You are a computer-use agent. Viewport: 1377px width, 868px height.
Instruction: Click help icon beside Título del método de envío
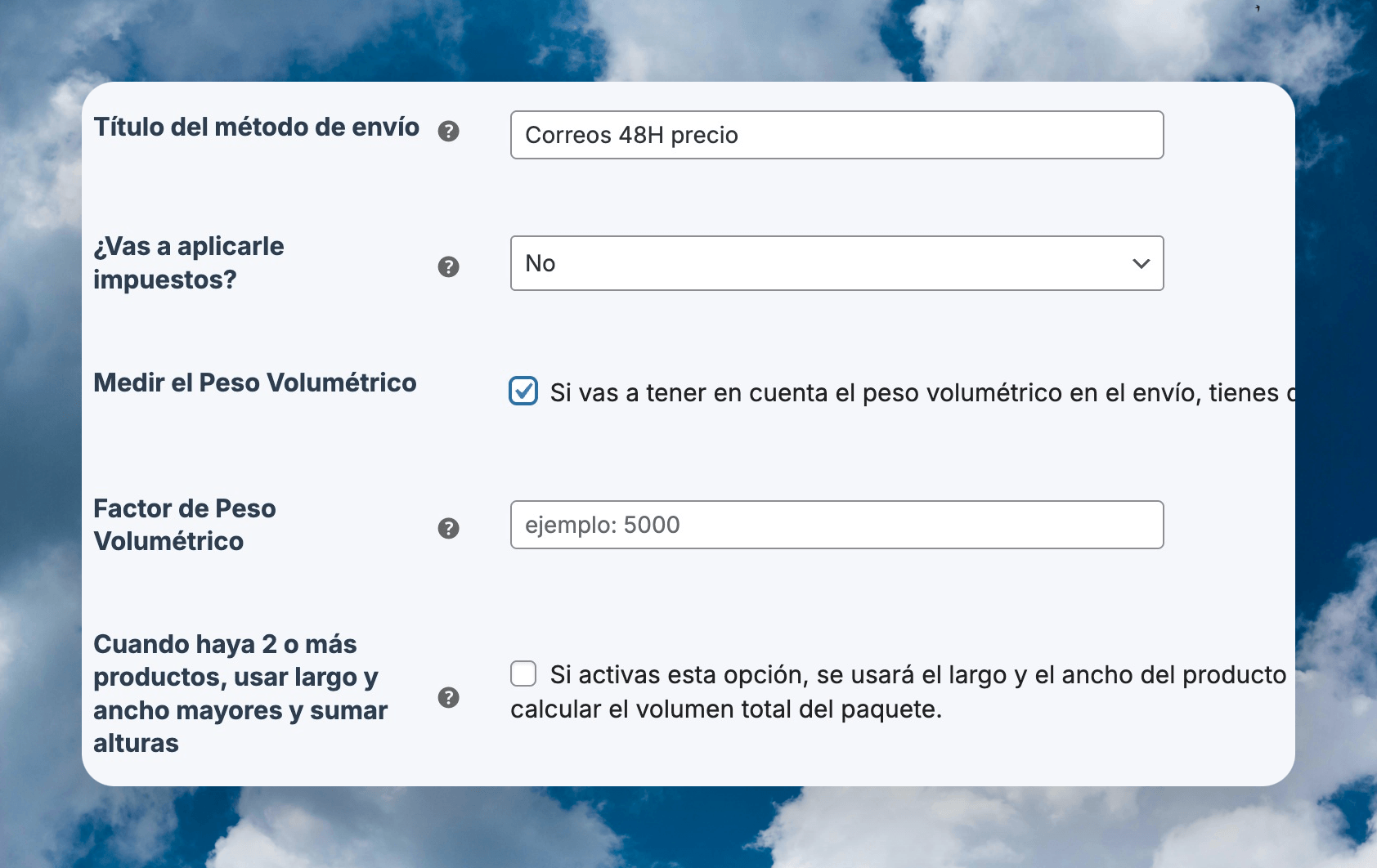coord(448,131)
